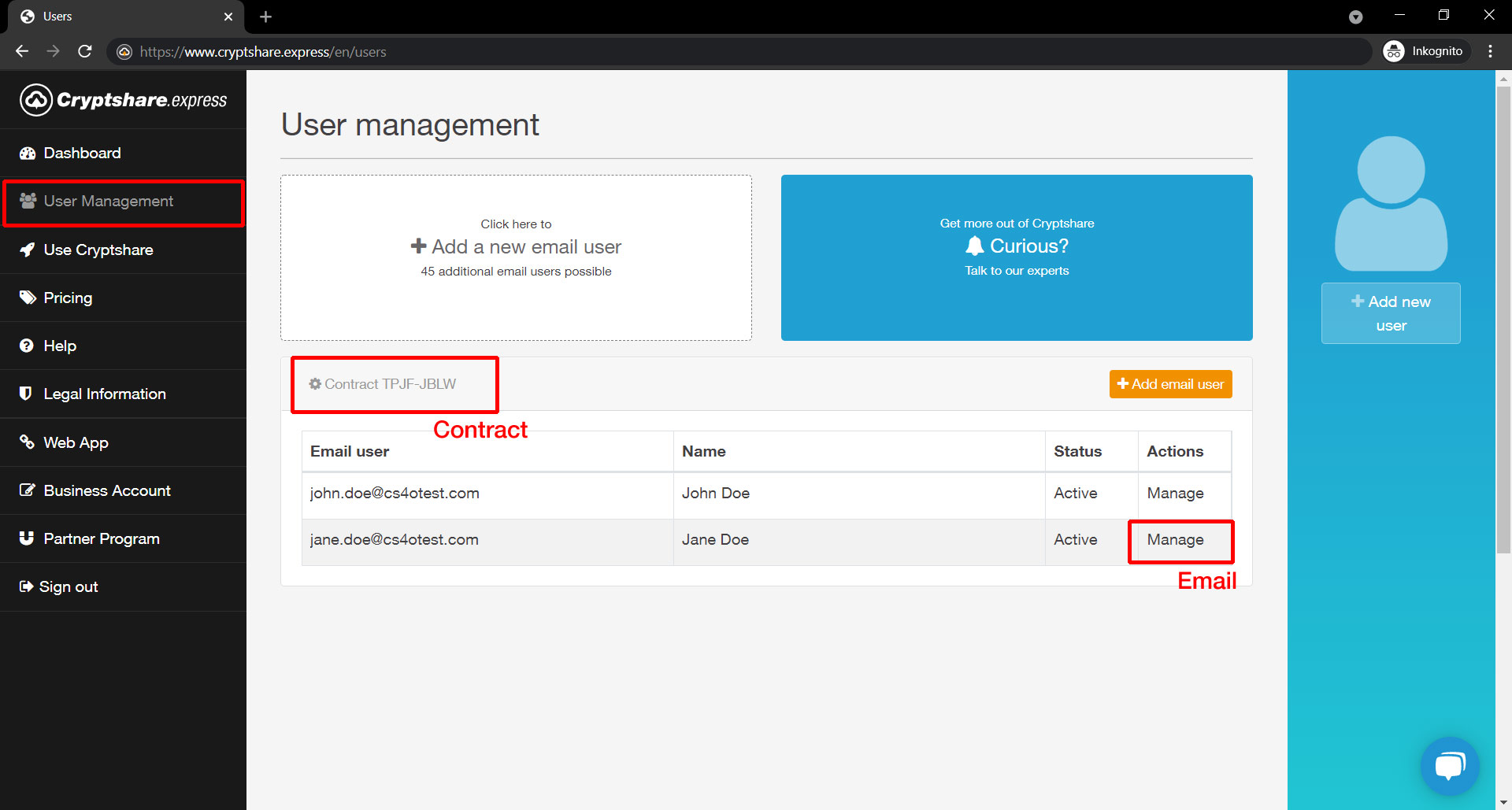
Task: Click the Add new user button
Action: 1391,313
